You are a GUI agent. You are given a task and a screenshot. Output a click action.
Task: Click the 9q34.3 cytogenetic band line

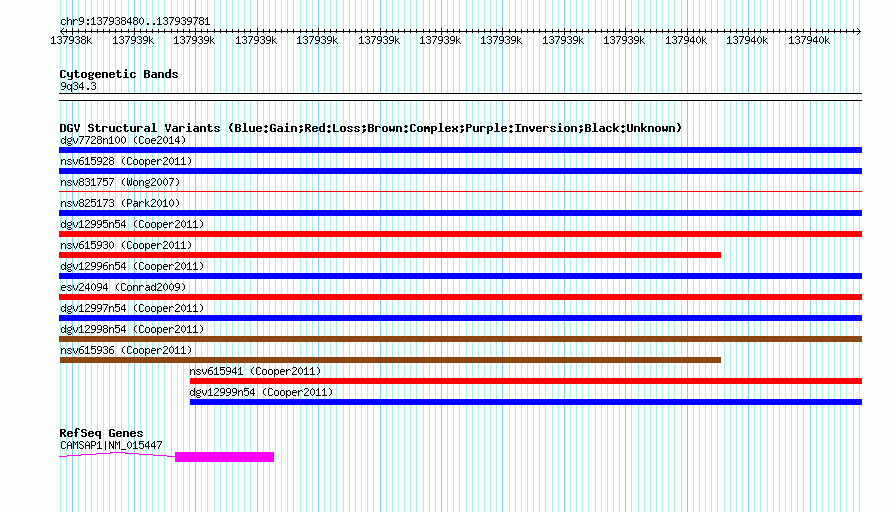(x=460, y=97)
